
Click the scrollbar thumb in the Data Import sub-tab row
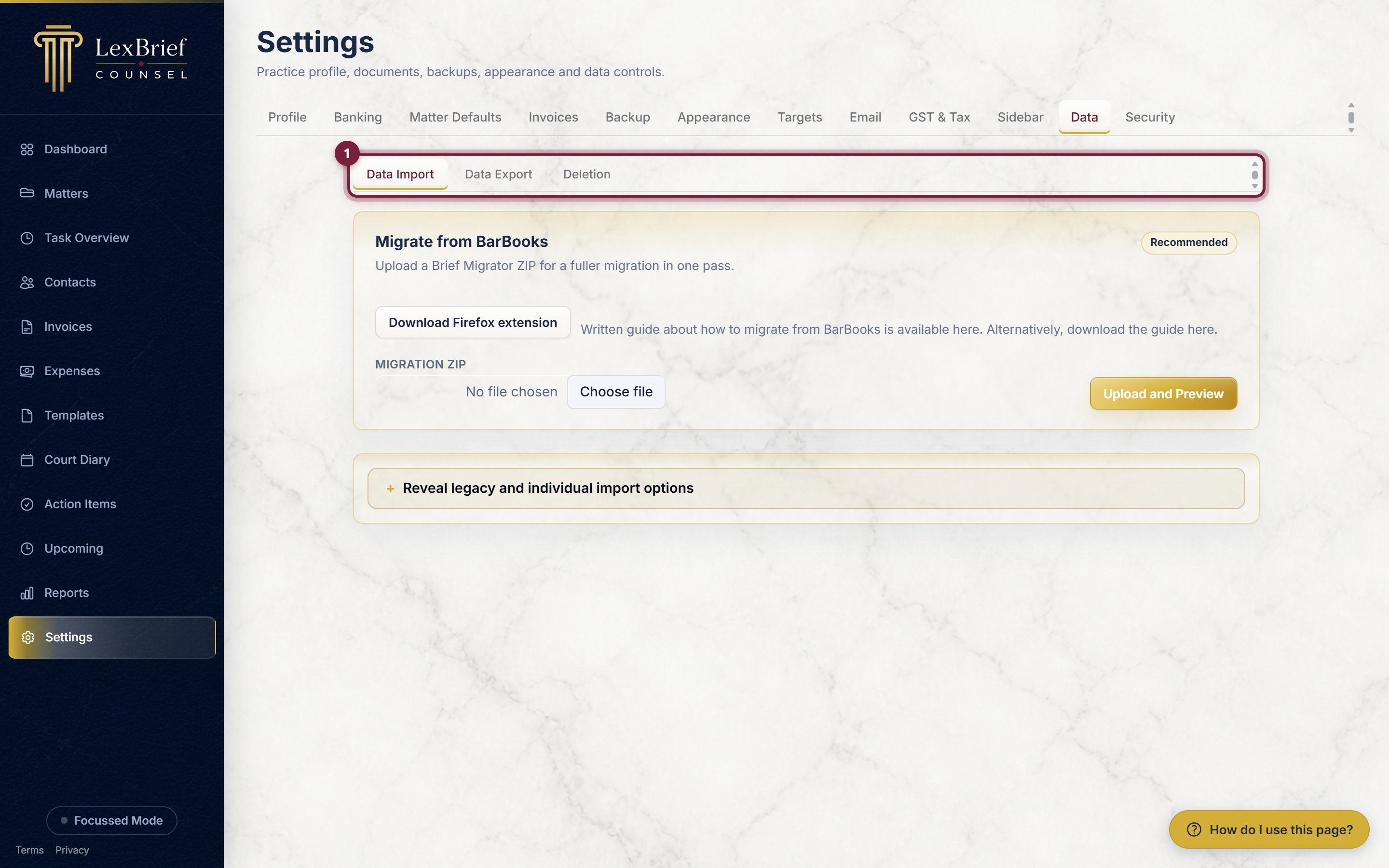[x=1255, y=175]
